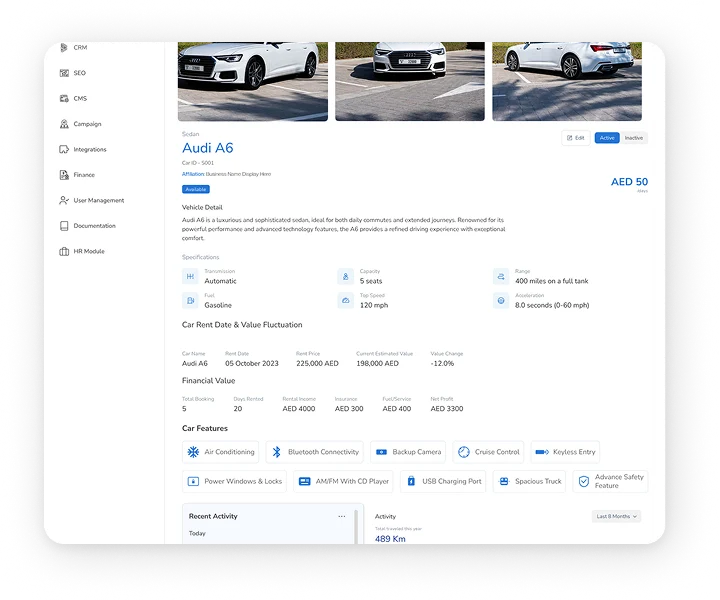Switch status toggle to Active
Viewport: 720px width, 600px height.
tap(606, 138)
